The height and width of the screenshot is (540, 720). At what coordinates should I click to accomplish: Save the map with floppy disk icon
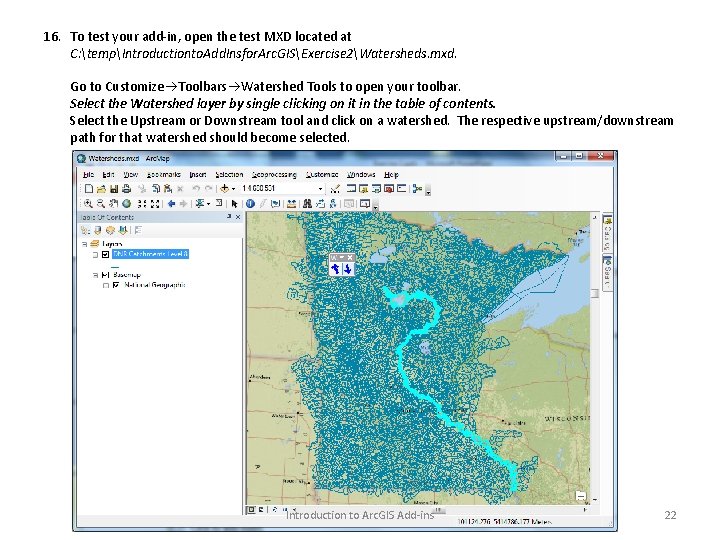(x=114, y=189)
